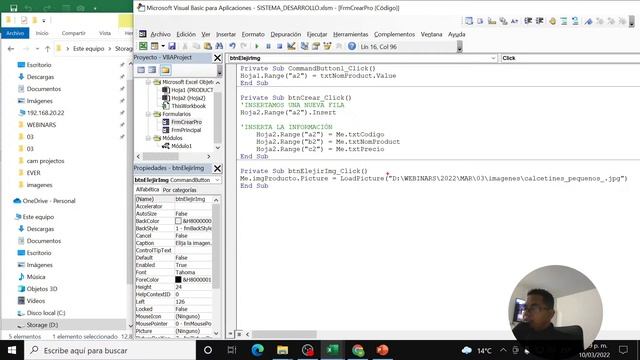Image resolution: width=640 pixels, height=360 pixels.
Task: Toggle breakpoint with the hand icon
Action: [552, 21]
